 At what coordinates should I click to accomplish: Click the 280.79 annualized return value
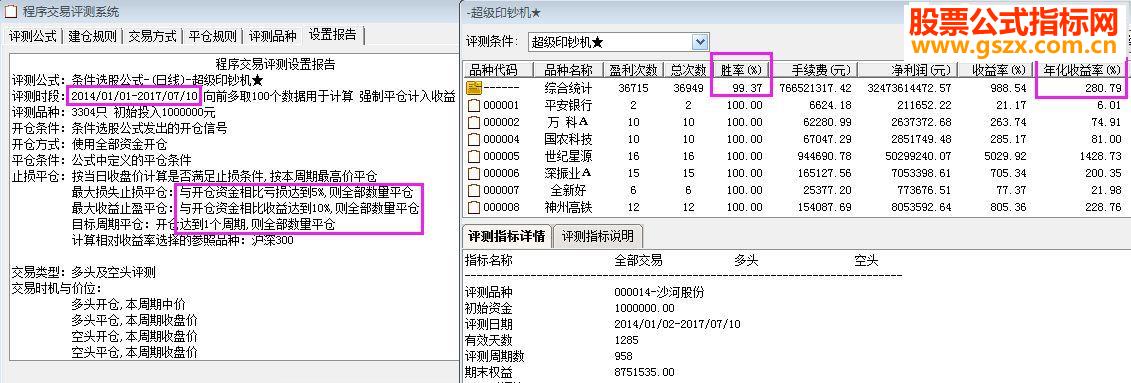click(x=1105, y=89)
